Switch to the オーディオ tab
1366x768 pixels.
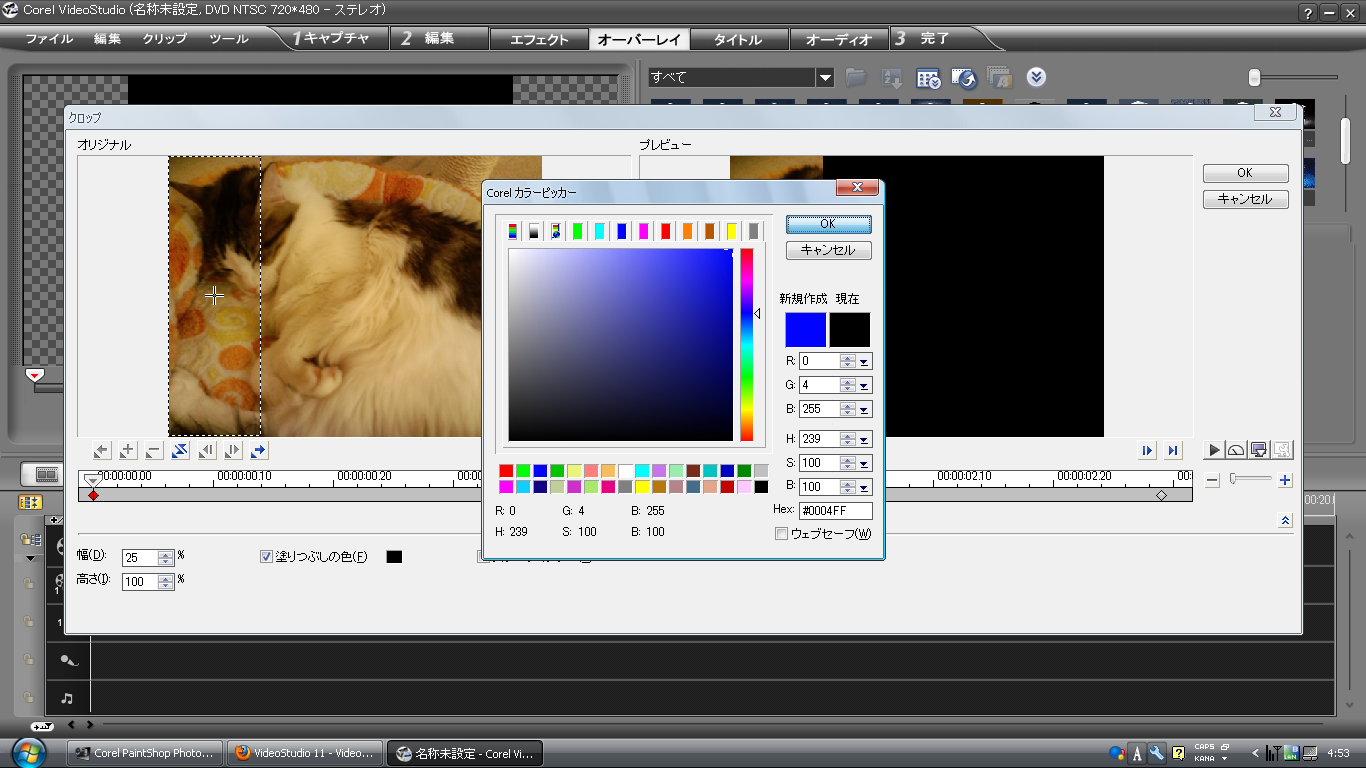pyautogui.click(x=839, y=39)
